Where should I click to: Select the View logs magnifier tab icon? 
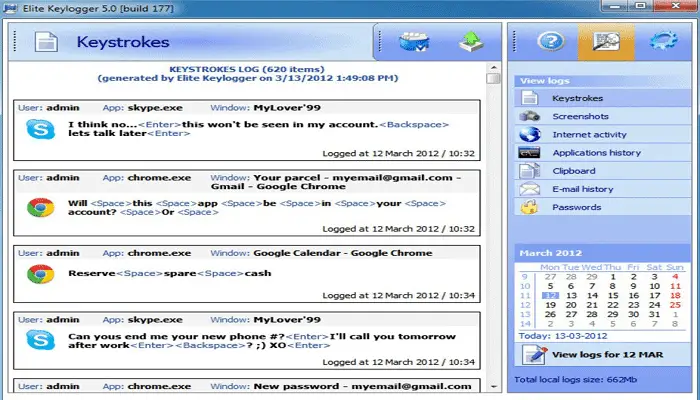(606, 42)
